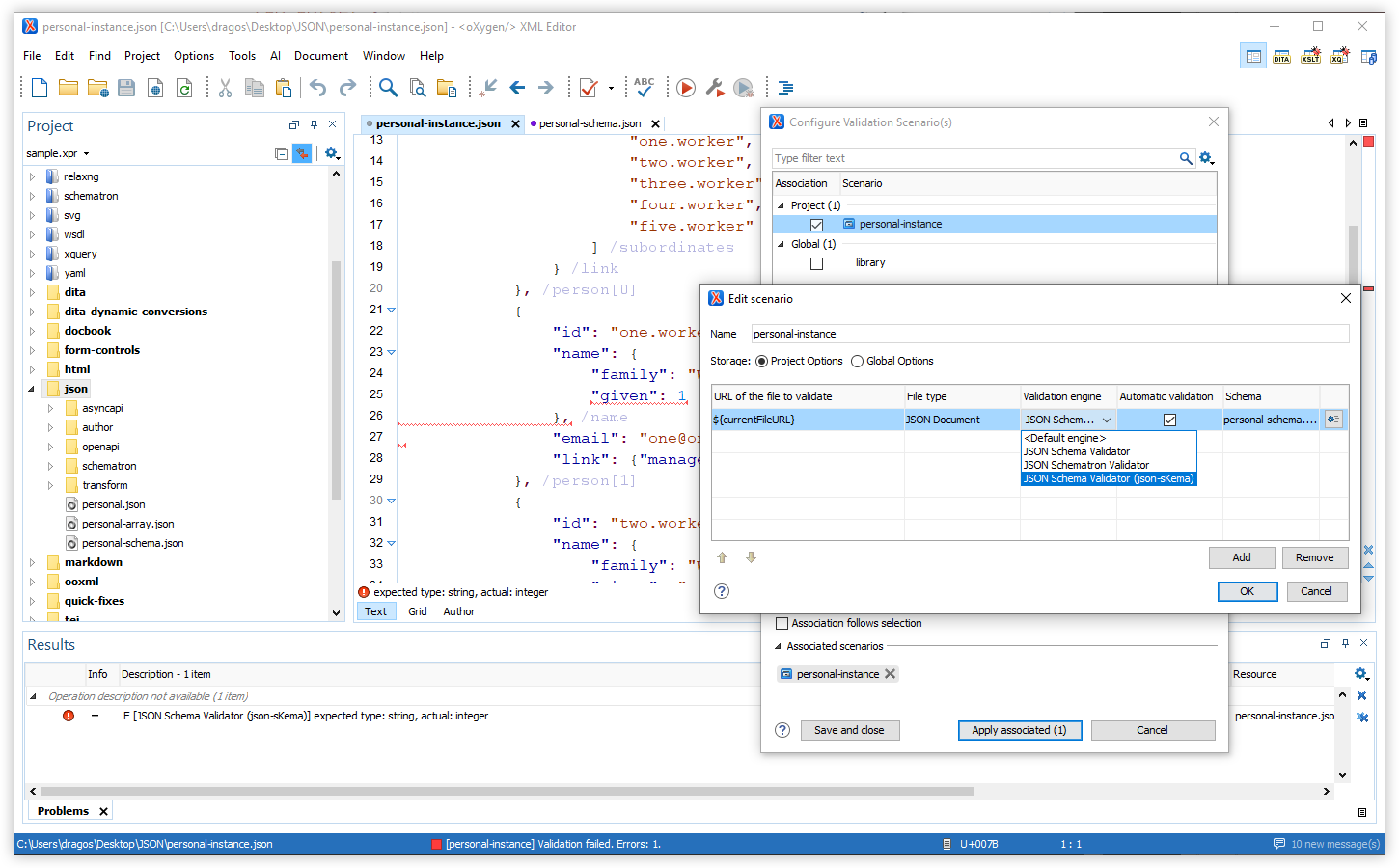The height and width of the screenshot is (868, 1399).
Task: Switch to the Grid editing mode tab
Action: click(x=417, y=611)
